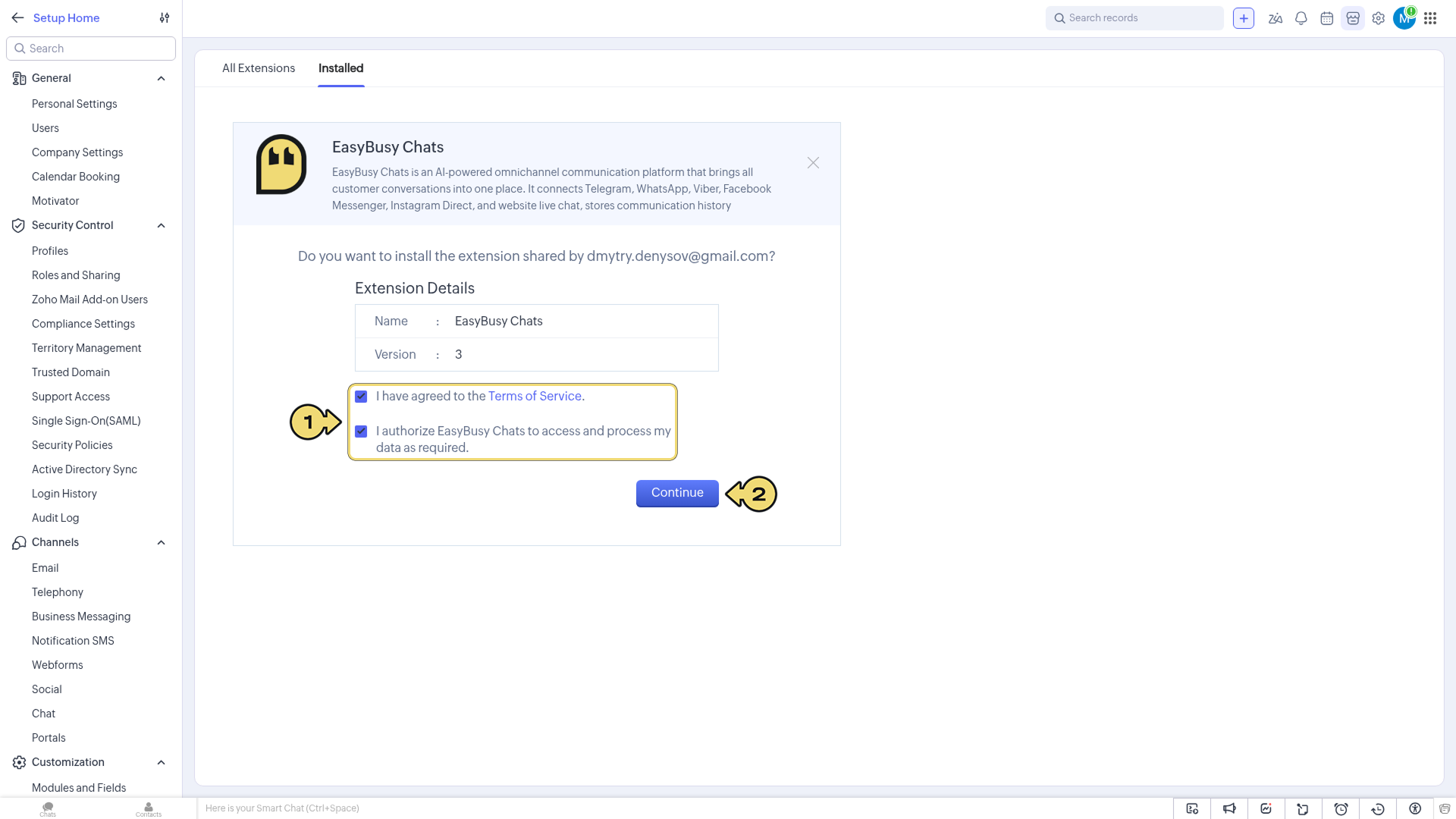This screenshot has height=819, width=1456.
Task: Open the apps grid launcher
Action: pyautogui.click(x=1430, y=18)
